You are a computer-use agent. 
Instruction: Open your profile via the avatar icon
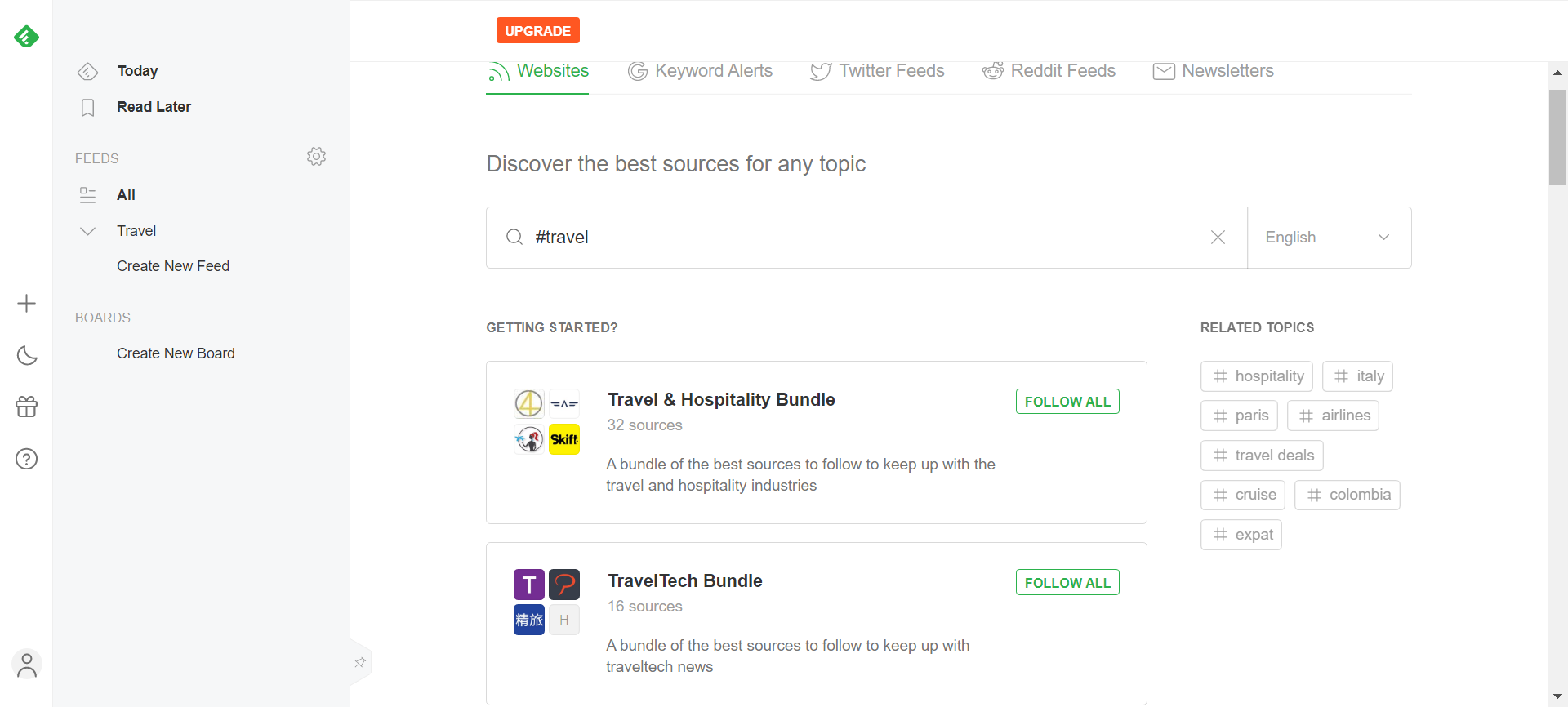26,665
